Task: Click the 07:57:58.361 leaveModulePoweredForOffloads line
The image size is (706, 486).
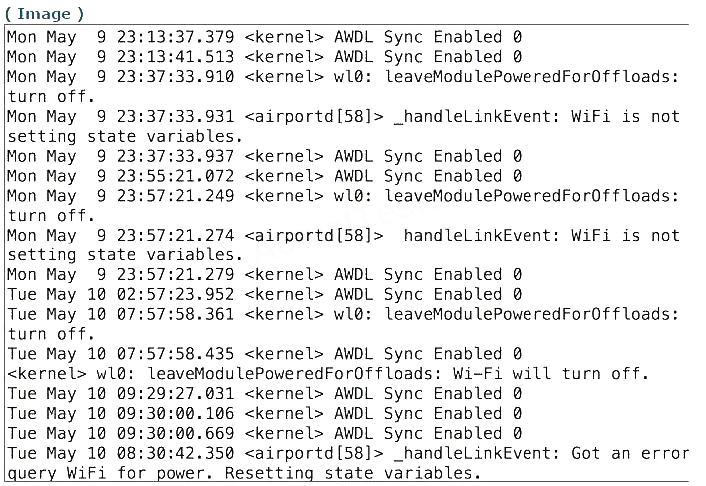Action: pyautogui.click(x=343, y=314)
